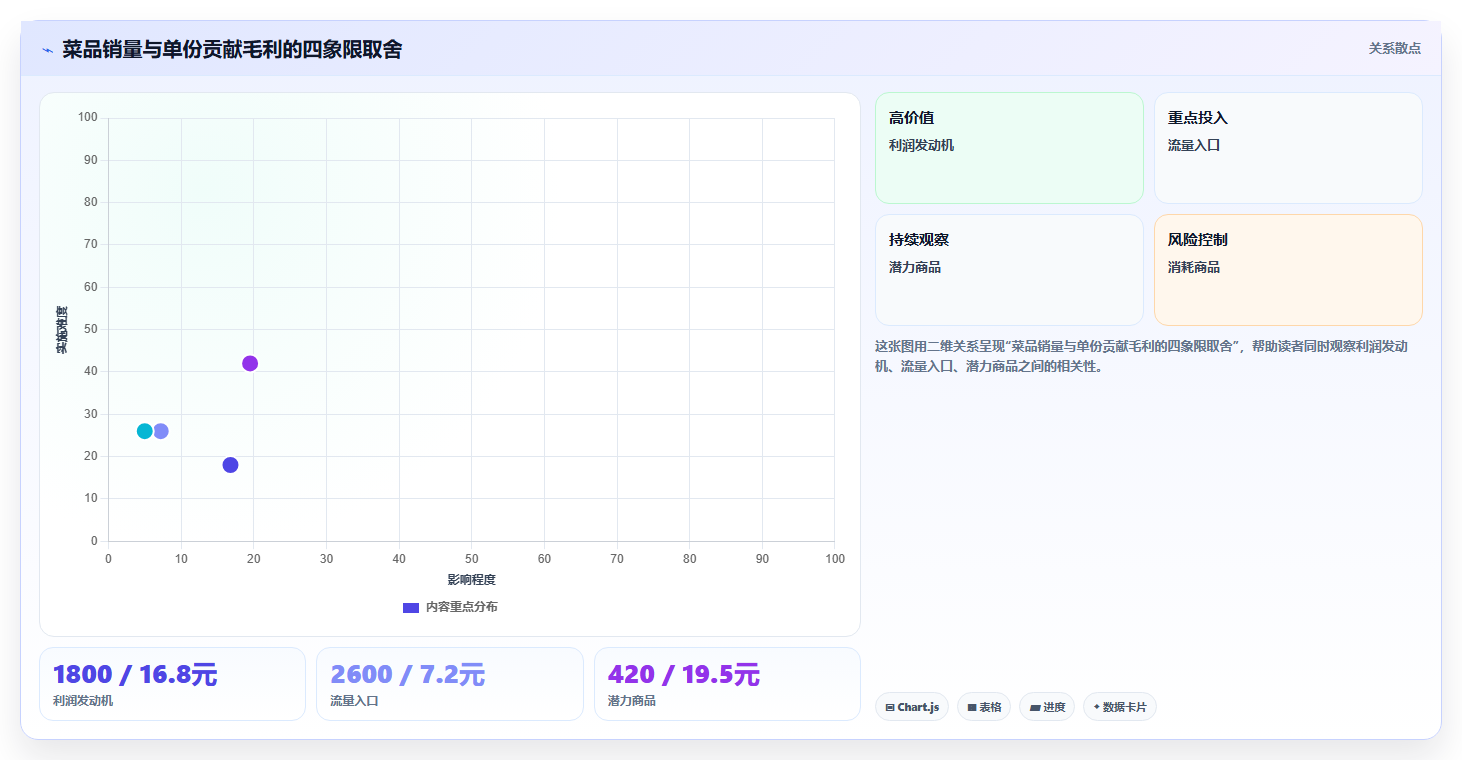Click the 420 / 19.5元 stat value
This screenshot has width=1462, height=760.
(x=683, y=675)
